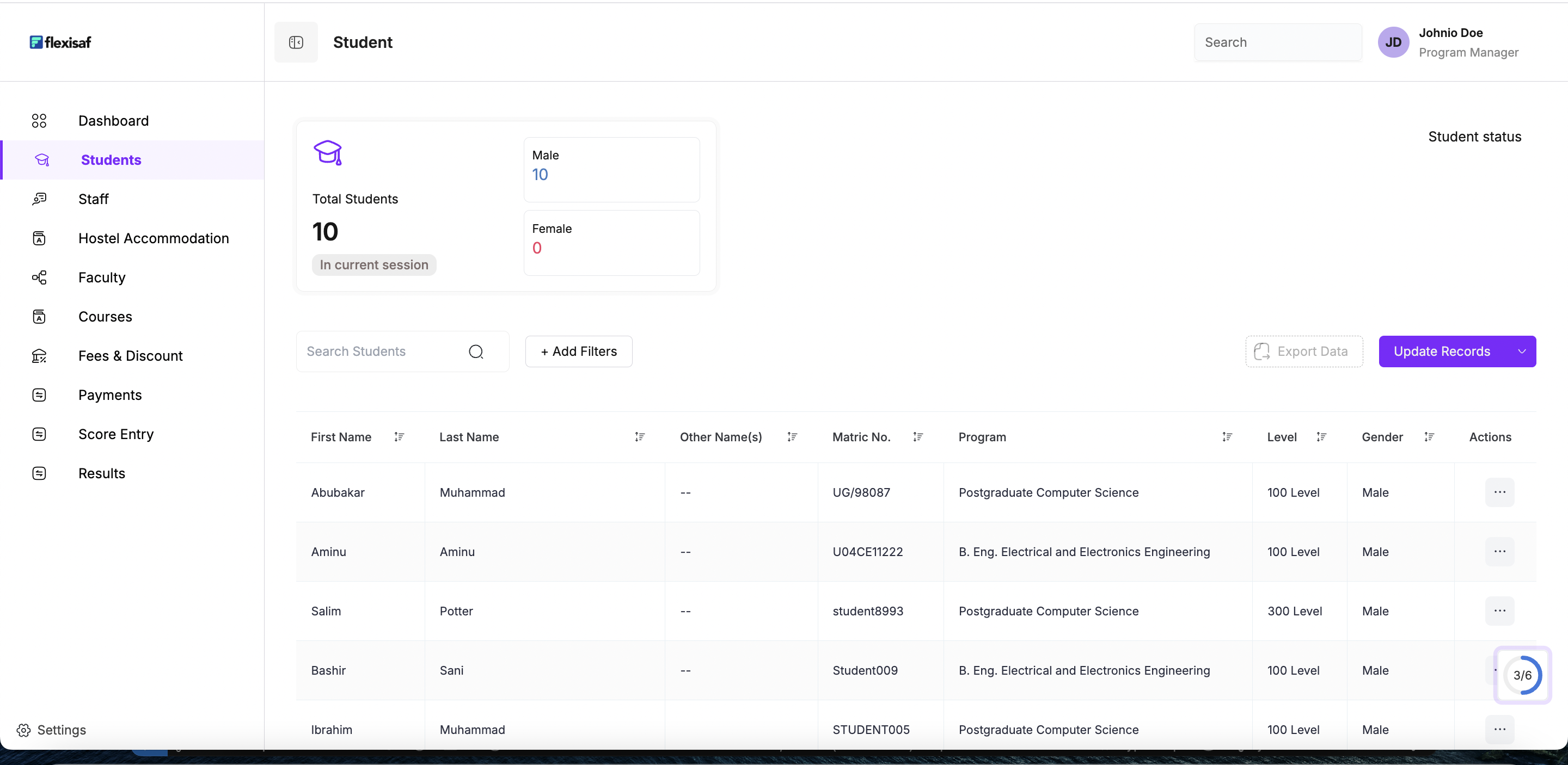This screenshot has width=1568, height=765.
Task: Sort by Matric No. column icon
Action: tap(918, 436)
